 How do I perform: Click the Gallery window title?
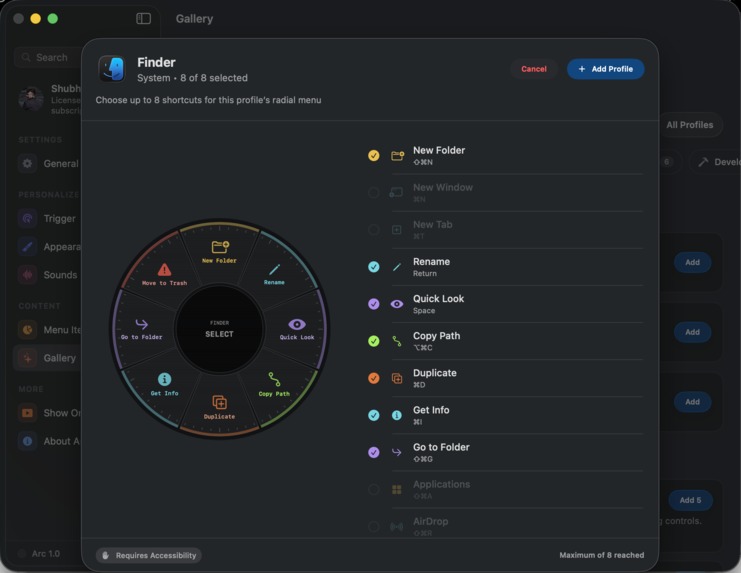tap(194, 19)
